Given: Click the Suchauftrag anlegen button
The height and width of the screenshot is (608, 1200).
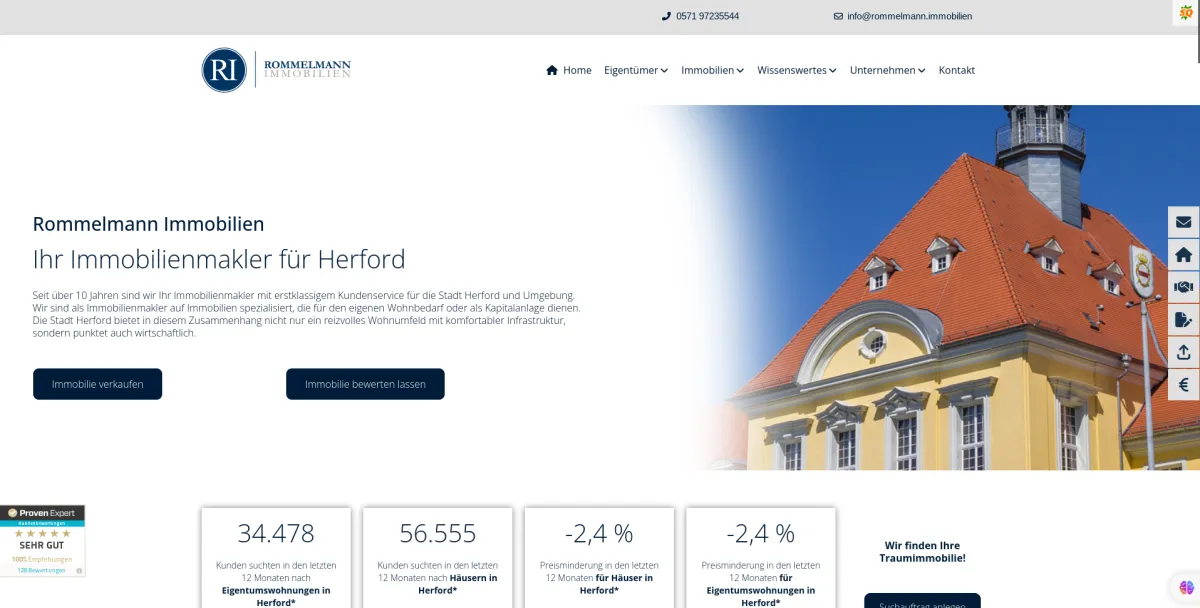Looking at the screenshot, I should (922, 600).
